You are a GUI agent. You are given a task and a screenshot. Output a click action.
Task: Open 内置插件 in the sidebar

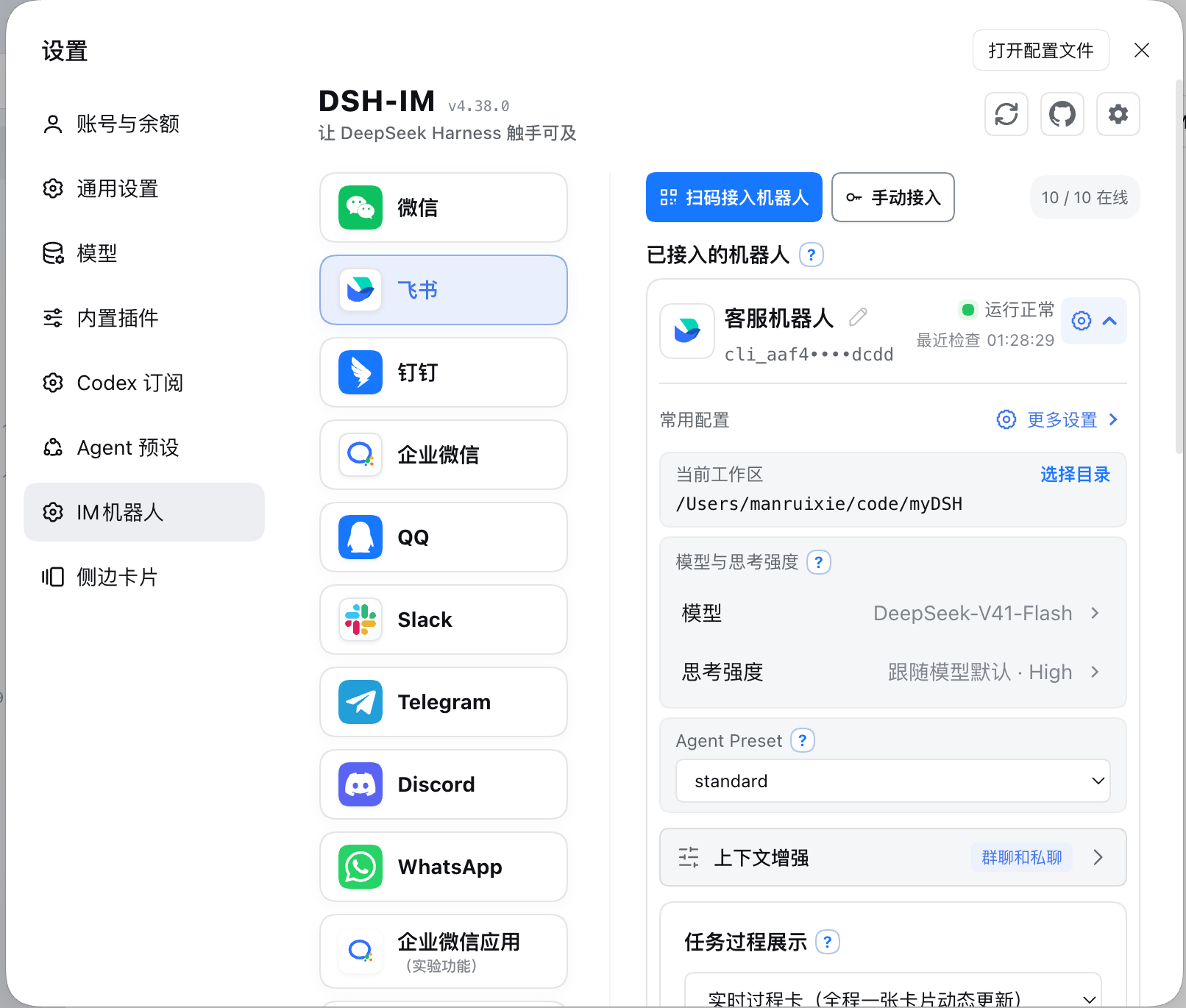[144, 318]
